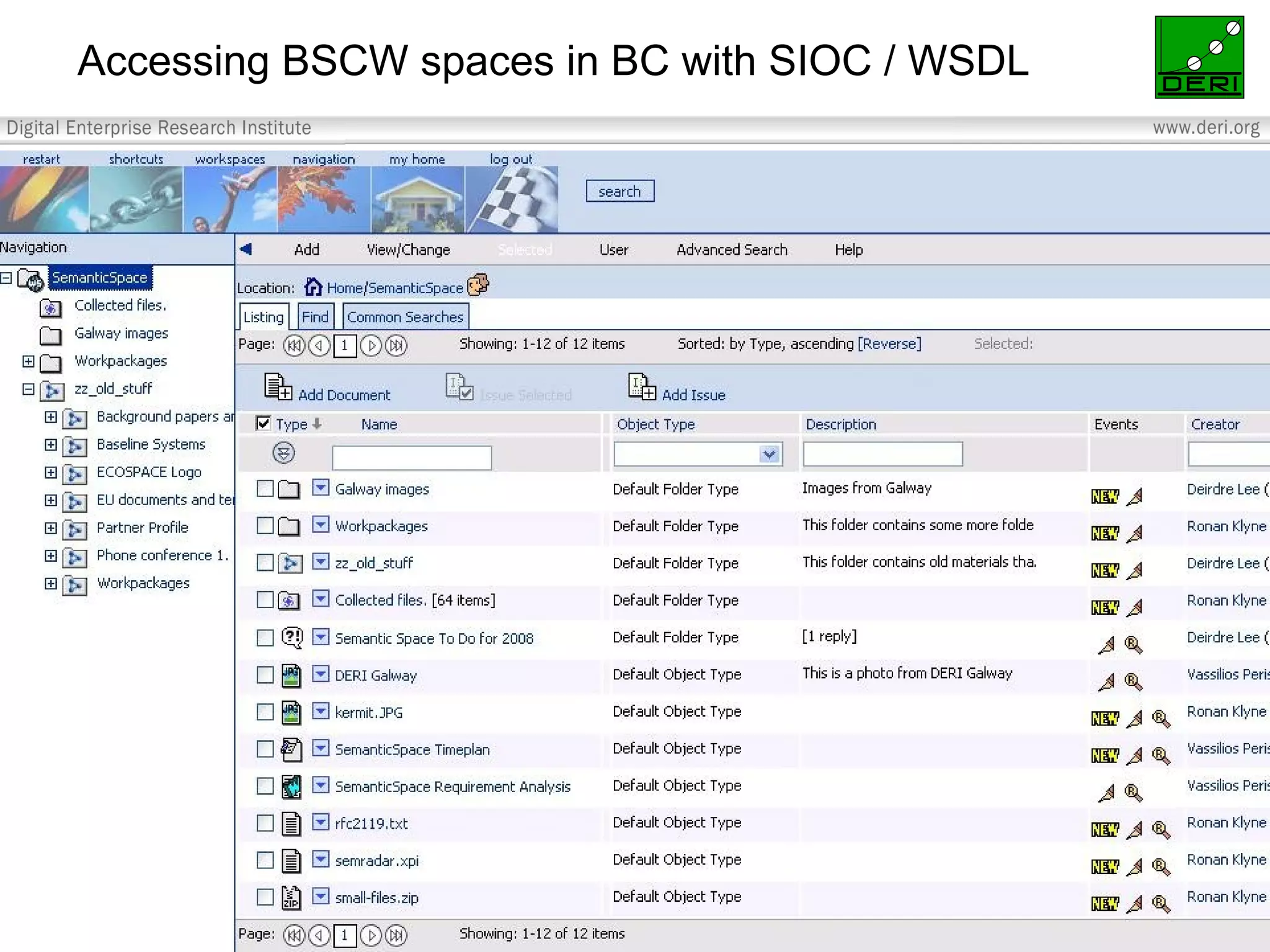Viewport: 1270px width, 952px height.
Task: Open the Help menu
Action: click(x=848, y=250)
